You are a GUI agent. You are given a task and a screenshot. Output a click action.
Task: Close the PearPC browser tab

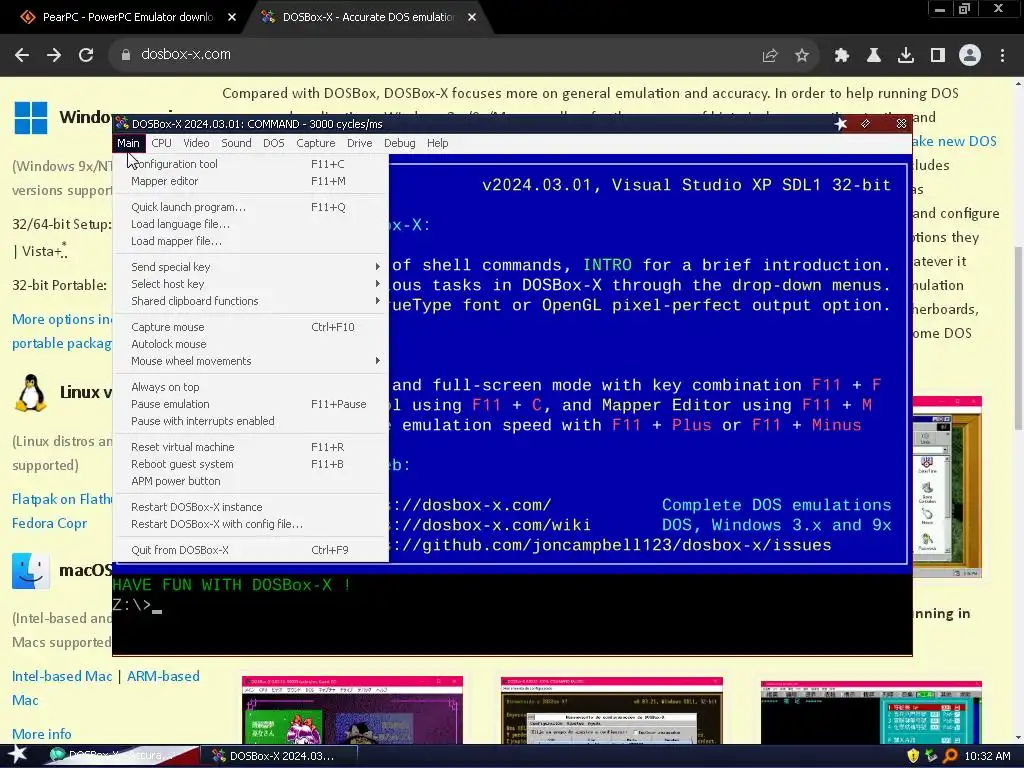232,18
